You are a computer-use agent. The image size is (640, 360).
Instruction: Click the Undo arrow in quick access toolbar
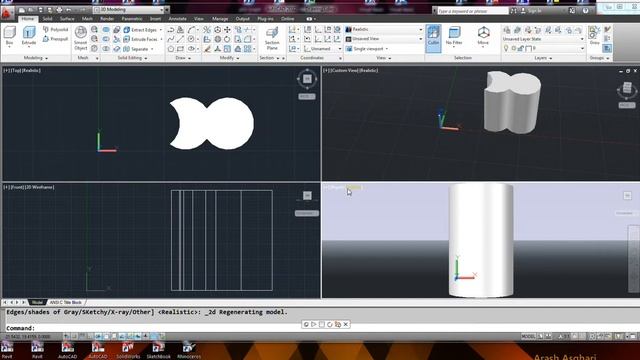[69, 10]
